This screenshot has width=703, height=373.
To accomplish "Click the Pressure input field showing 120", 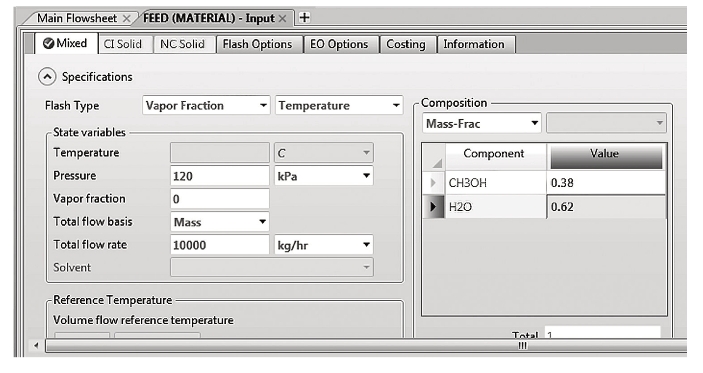I will pyautogui.click(x=219, y=176).
